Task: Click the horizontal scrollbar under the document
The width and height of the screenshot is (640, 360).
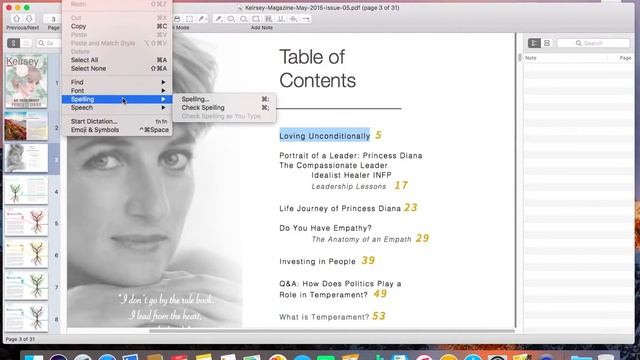Action: [x=331, y=331]
